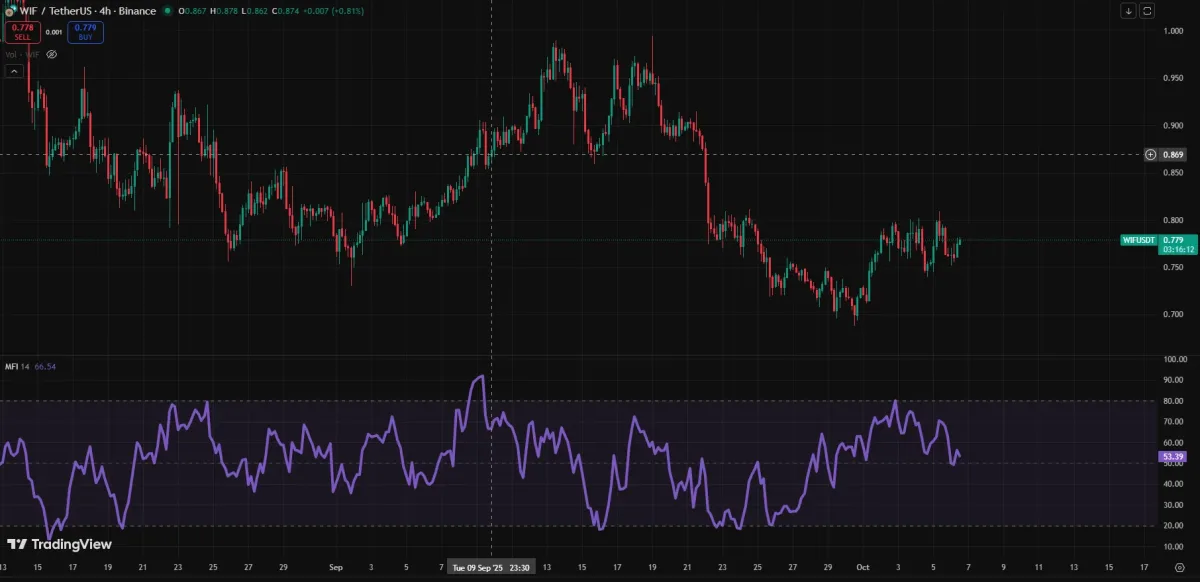This screenshot has height=582, width=1200.
Task: Click the L0.862 low value
Action: coord(254,11)
